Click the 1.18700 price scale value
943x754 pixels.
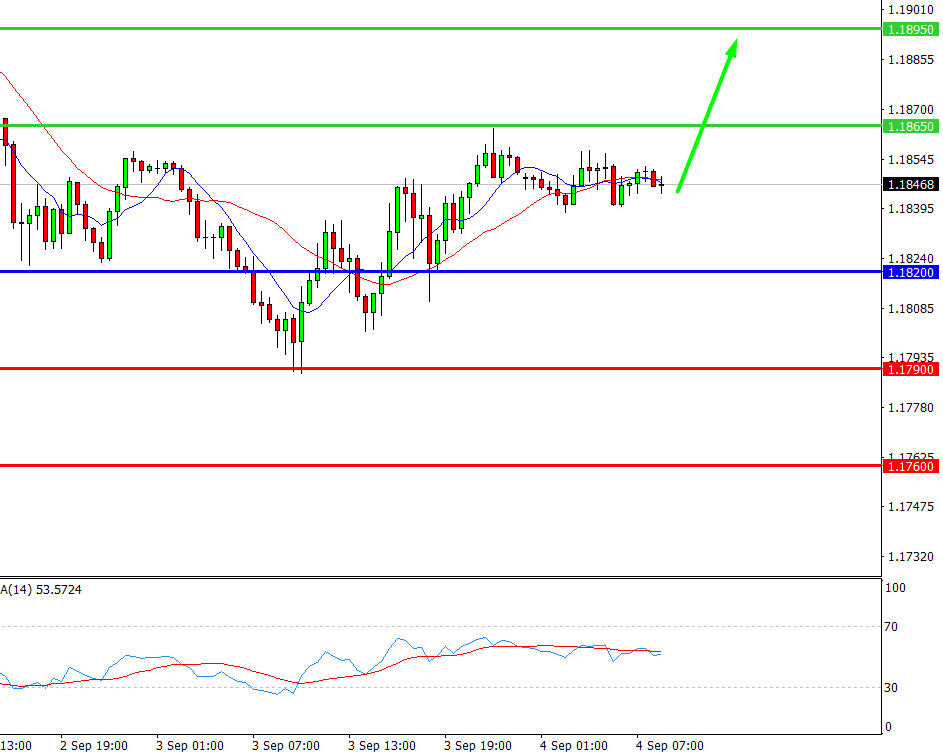[x=911, y=109]
